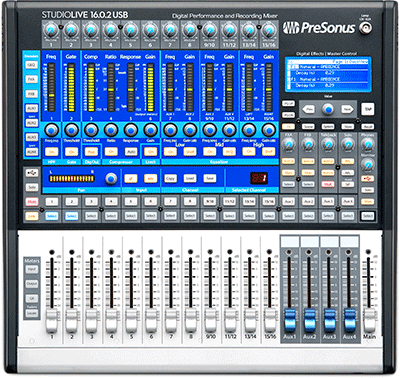Toggle the Compressor On button
The height and width of the screenshot is (378, 400).
[x=111, y=152]
